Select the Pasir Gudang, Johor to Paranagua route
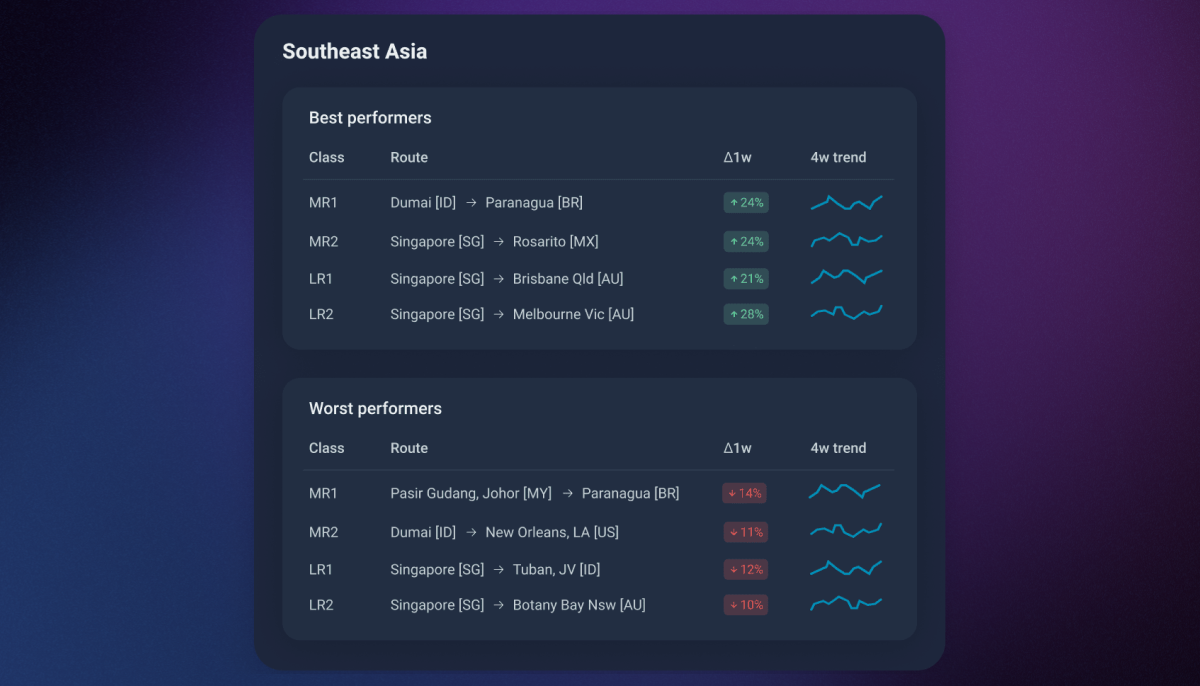 coord(535,494)
